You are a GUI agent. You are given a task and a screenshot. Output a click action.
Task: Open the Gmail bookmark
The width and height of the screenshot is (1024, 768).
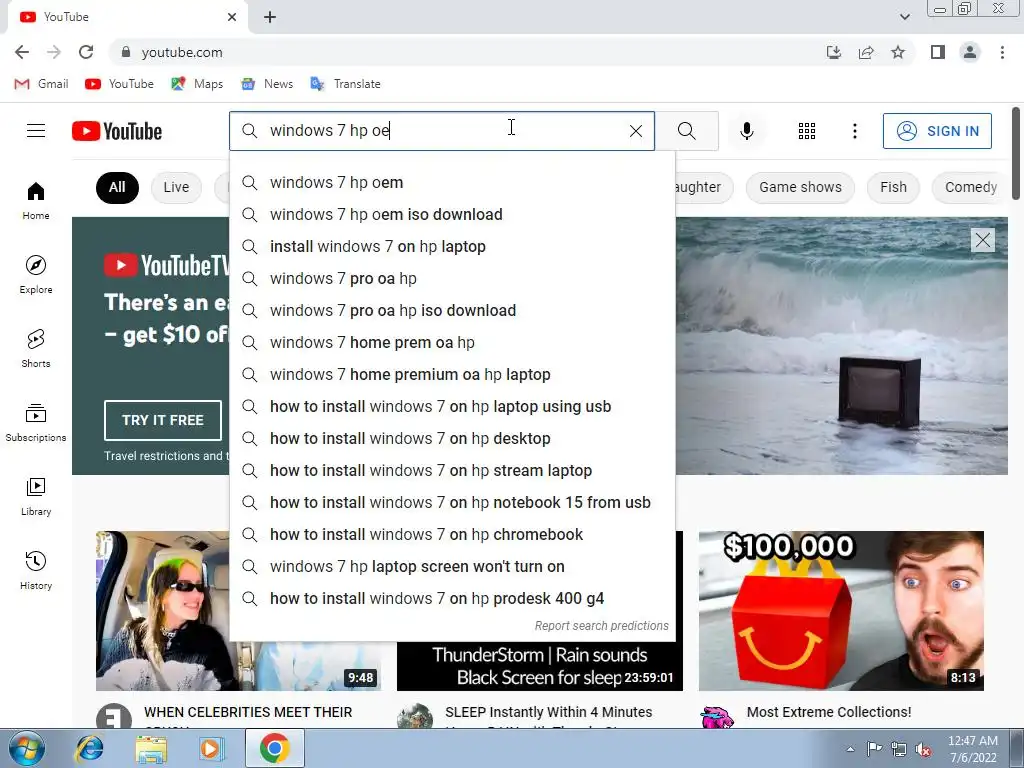pyautogui.click(x=41, y=84)
